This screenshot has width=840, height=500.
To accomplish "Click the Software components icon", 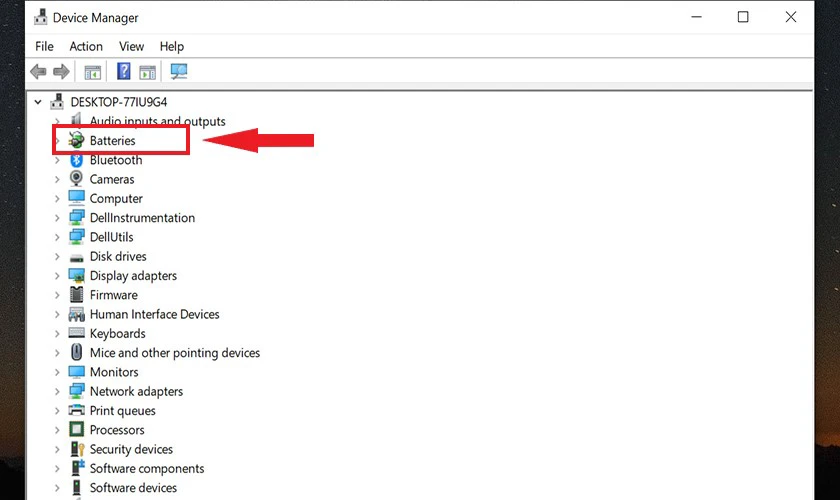I will coord(78,468).
